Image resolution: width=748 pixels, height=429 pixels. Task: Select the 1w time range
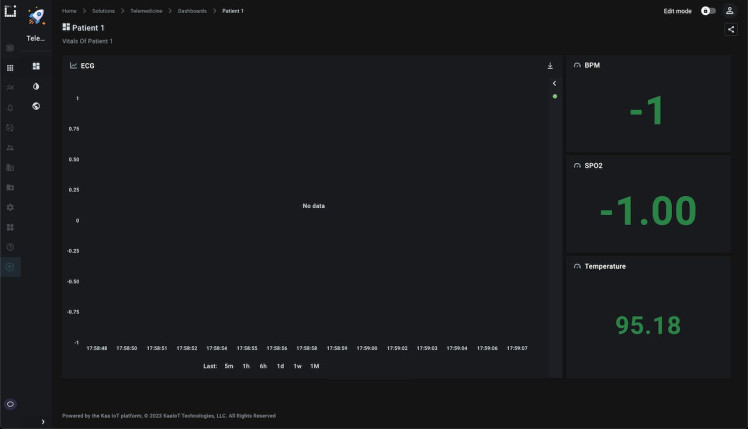coord(297,366)
